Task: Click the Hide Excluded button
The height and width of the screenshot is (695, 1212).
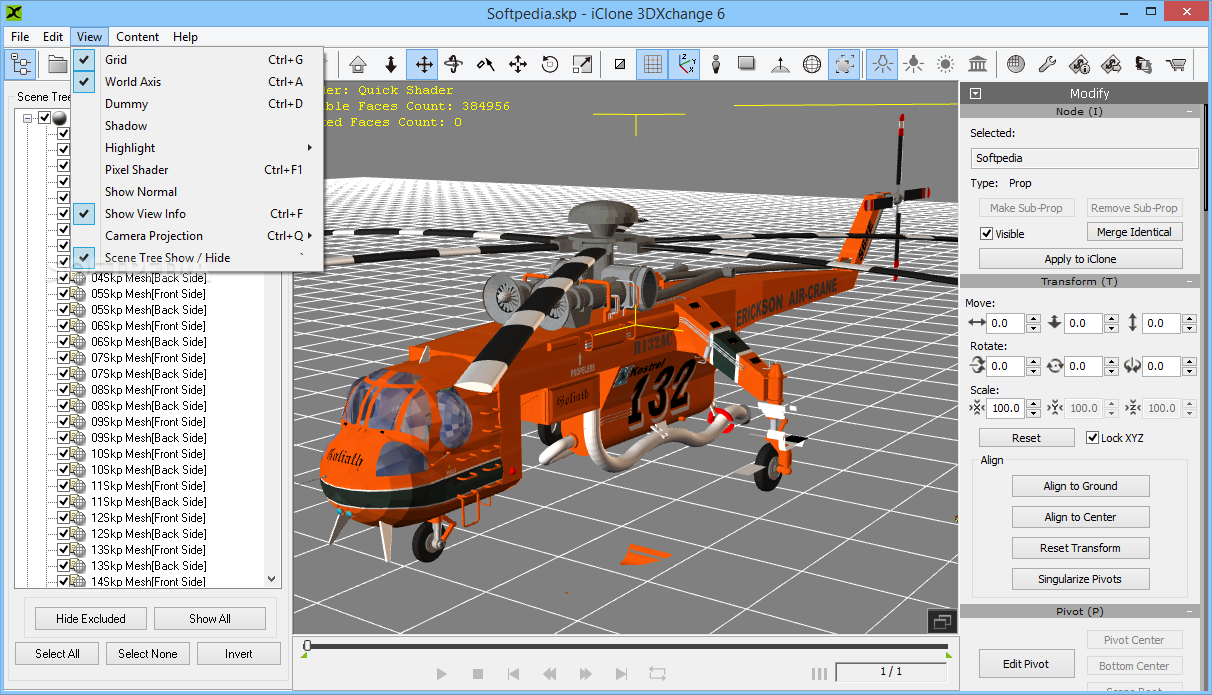Action: pos(91,619)
